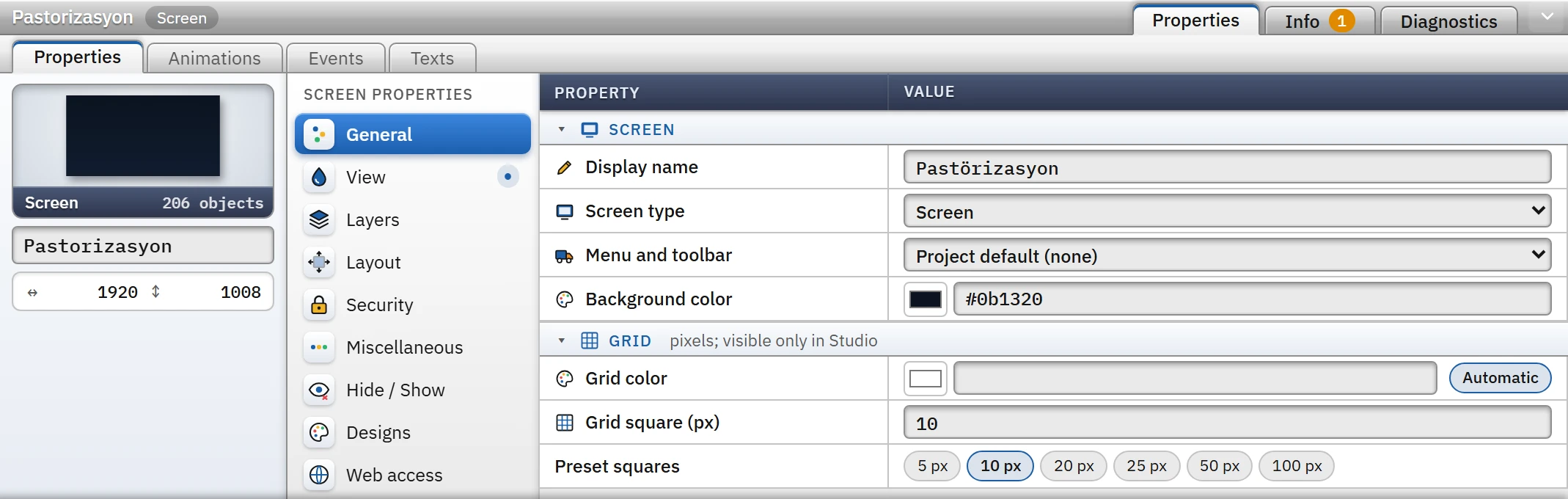Click the height value 1008
Screen dimensions: 1568x499
(x=241, y=292)
